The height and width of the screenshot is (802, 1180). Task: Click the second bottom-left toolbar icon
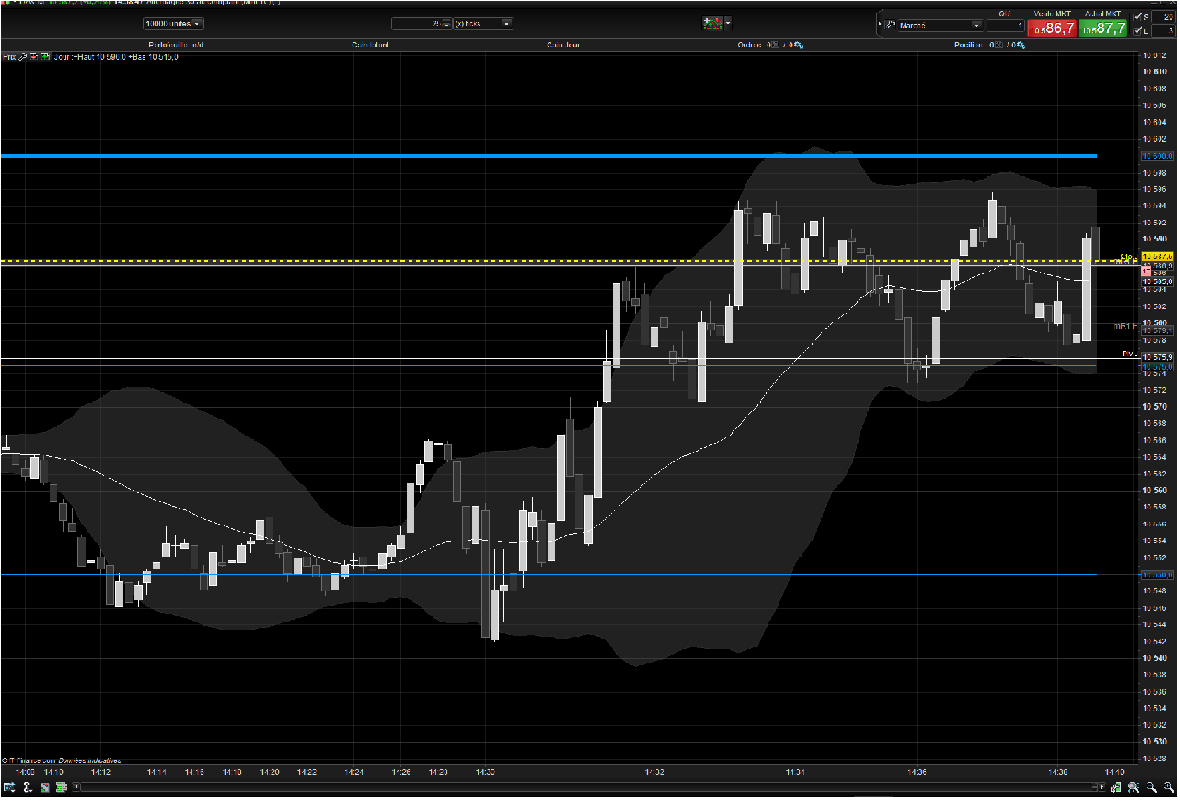click(27, 787)
